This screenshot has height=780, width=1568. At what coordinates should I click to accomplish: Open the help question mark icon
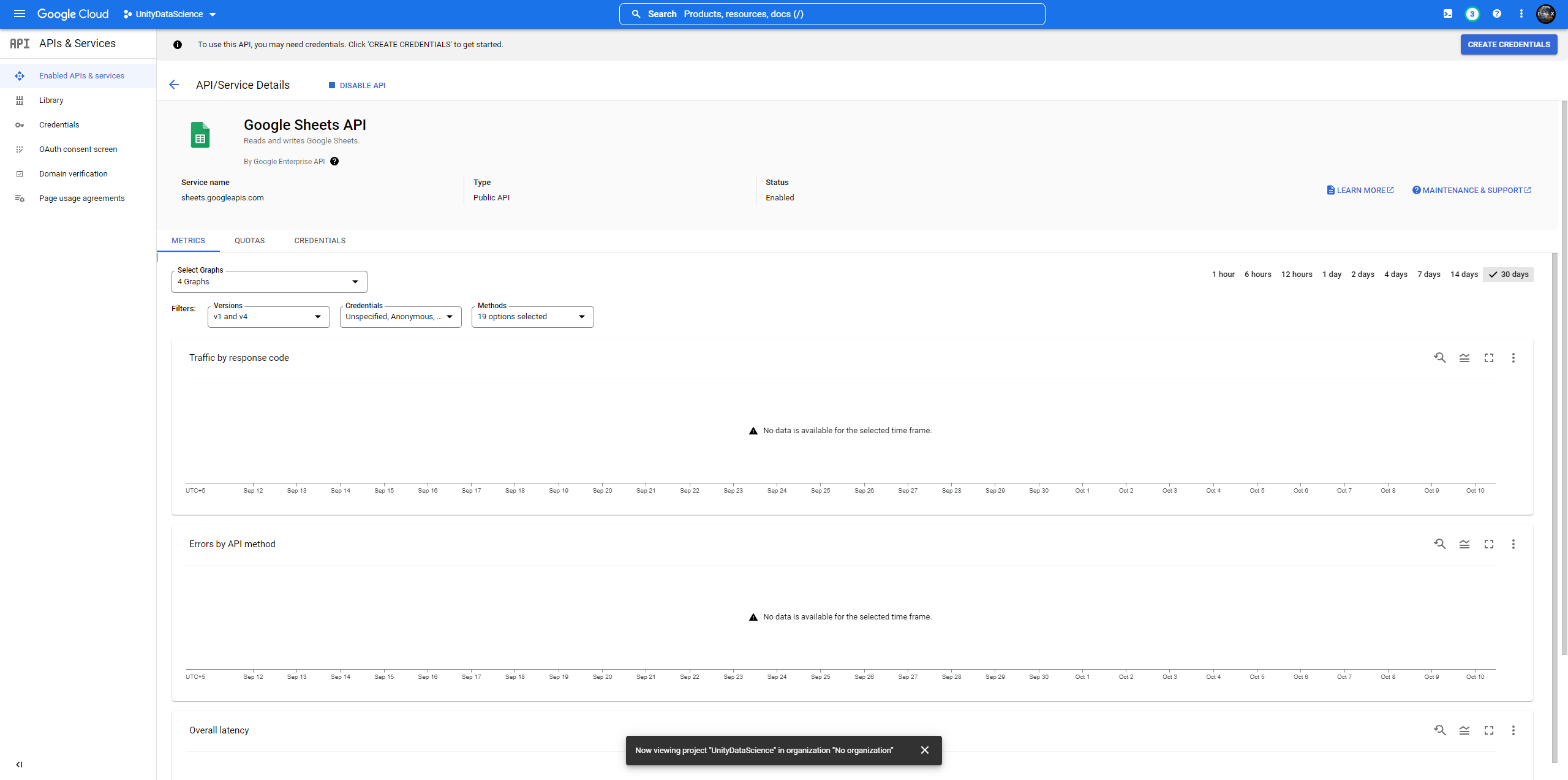click(1497, 13)
